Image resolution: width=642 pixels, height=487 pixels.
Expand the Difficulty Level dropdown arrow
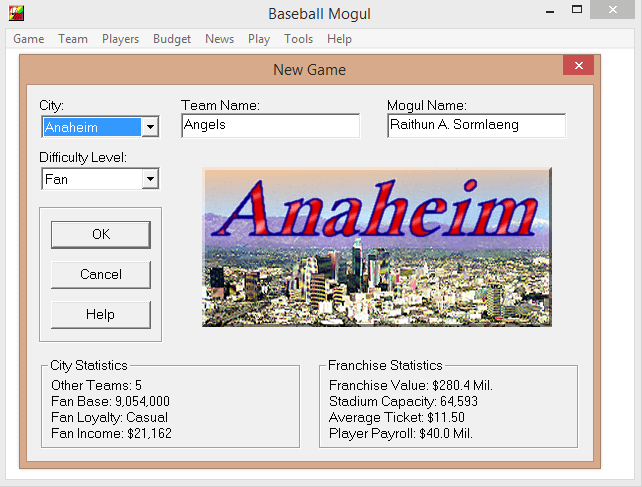(150, 179)
